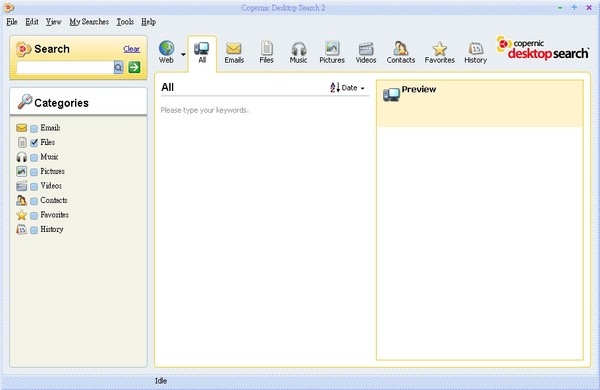Click the Copernic flower icon in Search header
Image resolution: width=600 pixels, height=390 pixels.
pos(23,49)
